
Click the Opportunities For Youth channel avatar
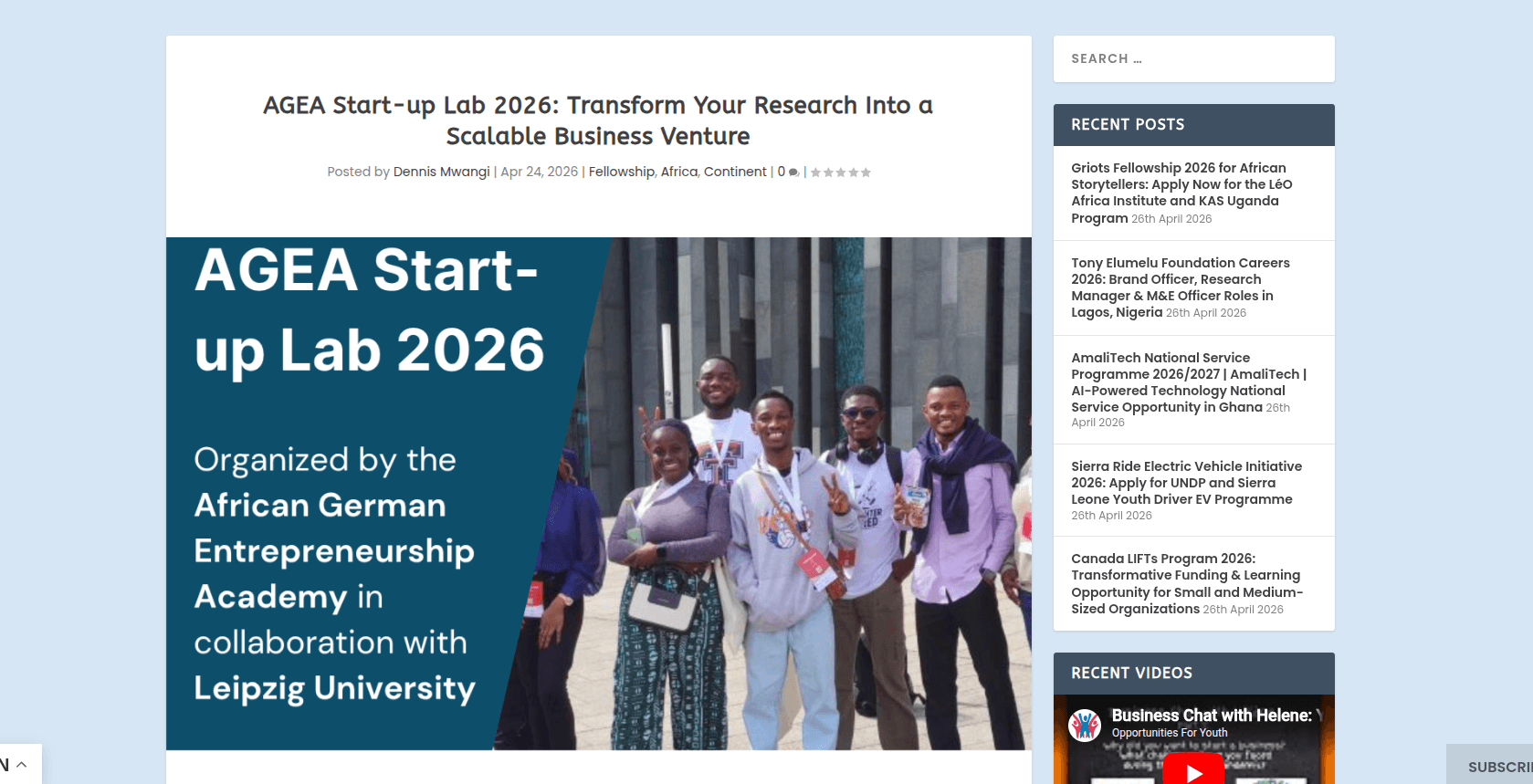[x=1087, y=724]
